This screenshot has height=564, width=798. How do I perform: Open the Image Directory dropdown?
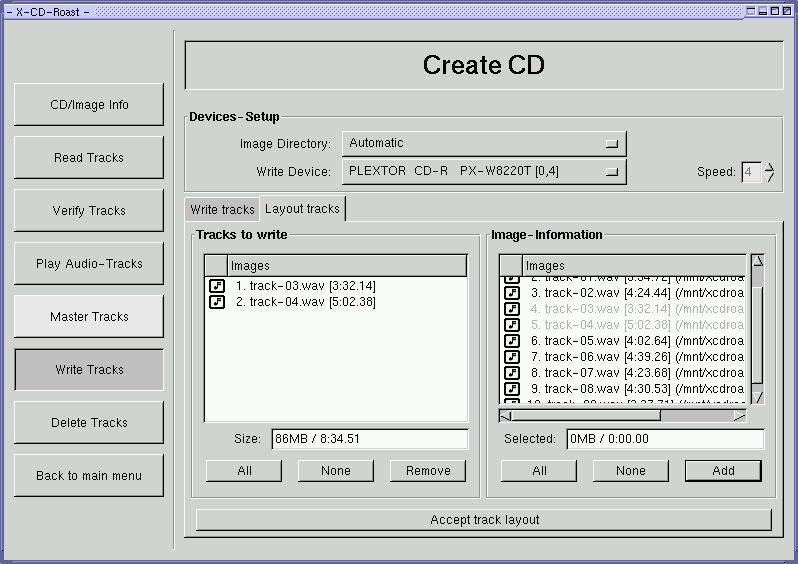484,144
